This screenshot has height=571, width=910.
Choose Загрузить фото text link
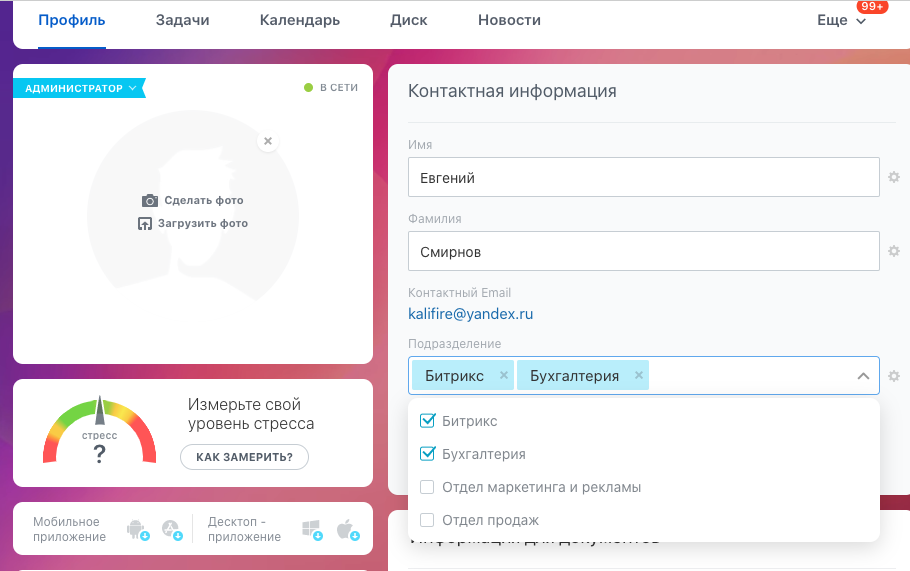pos(203,223)
